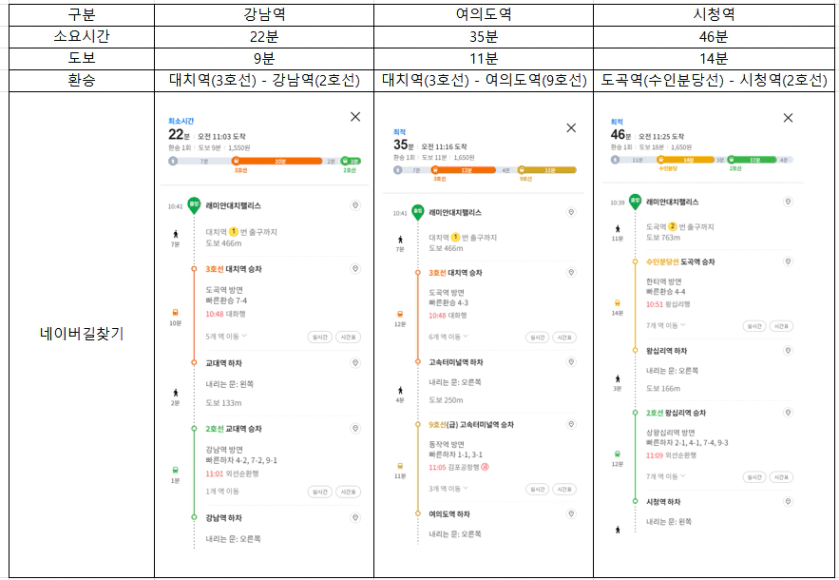Close the 46분 route panel
Viewport: 839px width, 580px height.
tap(788, 118)
